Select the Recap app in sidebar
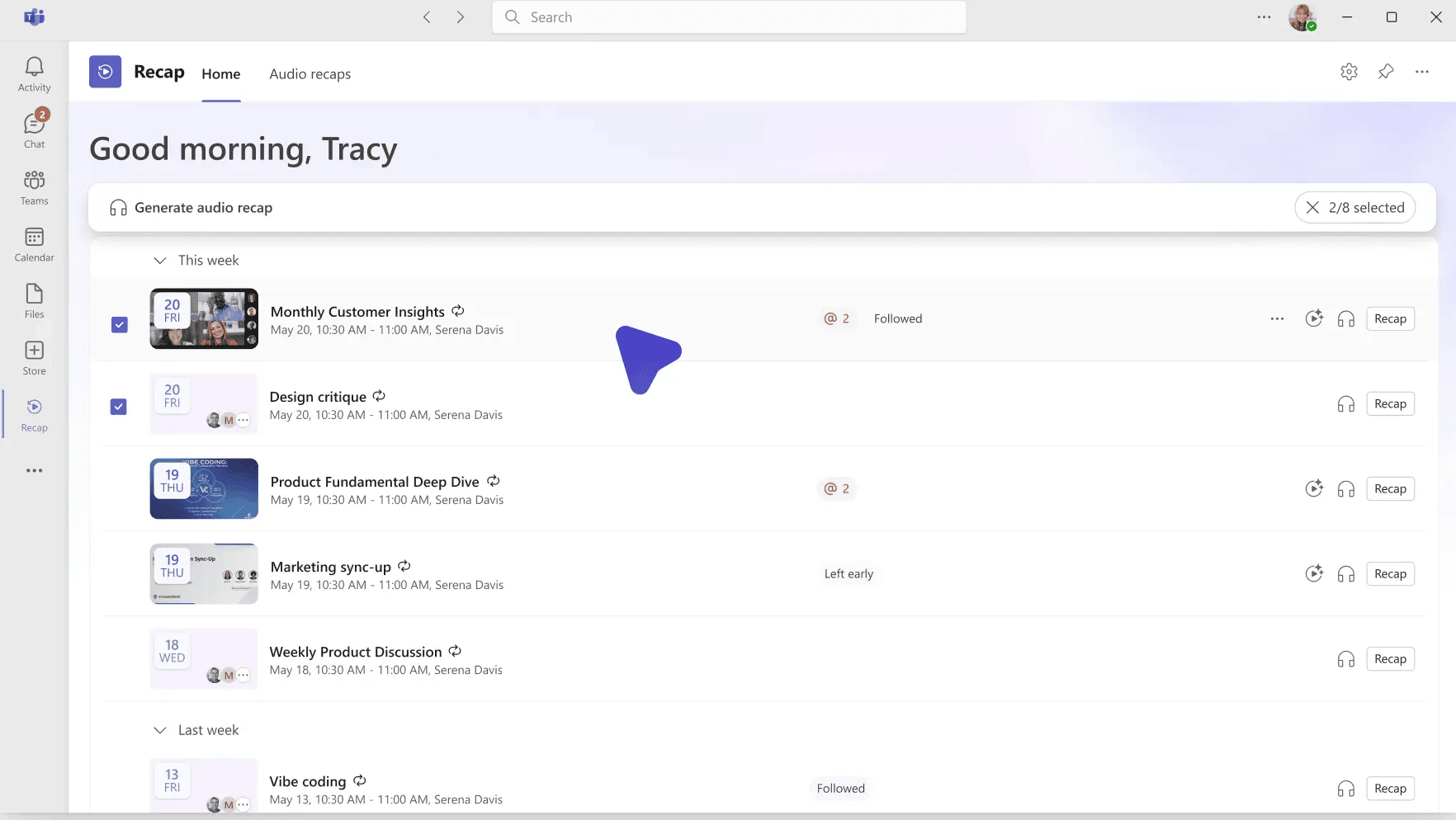 coord(34,415)
